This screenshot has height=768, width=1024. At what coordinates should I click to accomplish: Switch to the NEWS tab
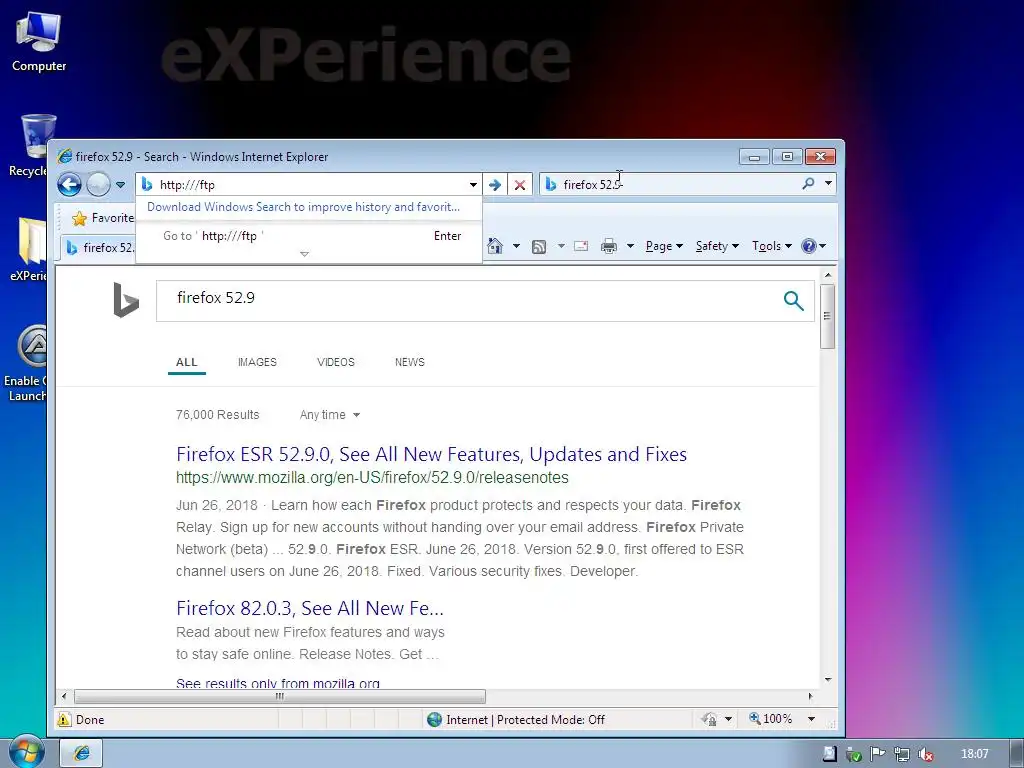[x=409, y=362]
